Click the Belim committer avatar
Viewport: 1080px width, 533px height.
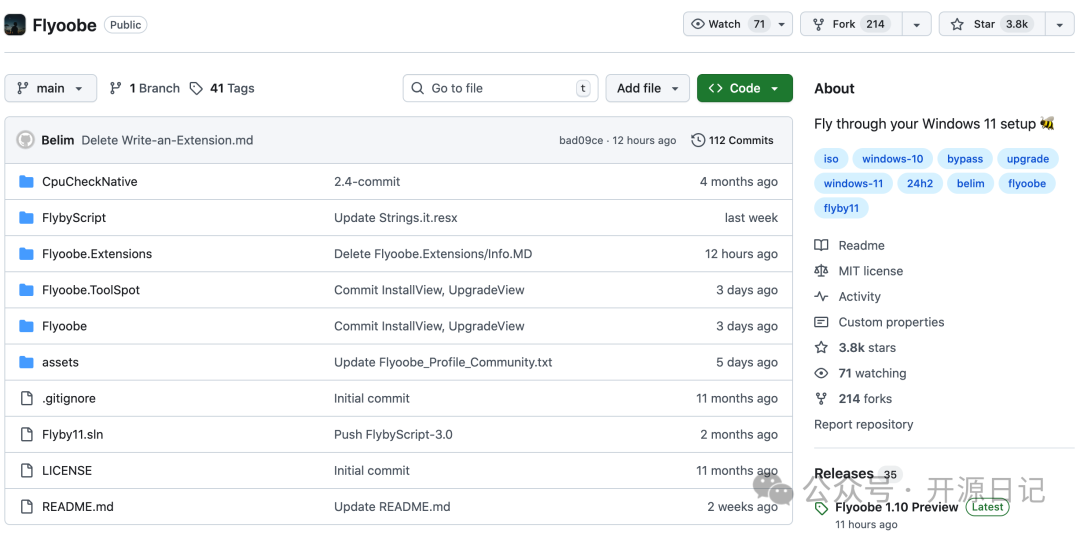pyautogui.click(x=26, y=140)
